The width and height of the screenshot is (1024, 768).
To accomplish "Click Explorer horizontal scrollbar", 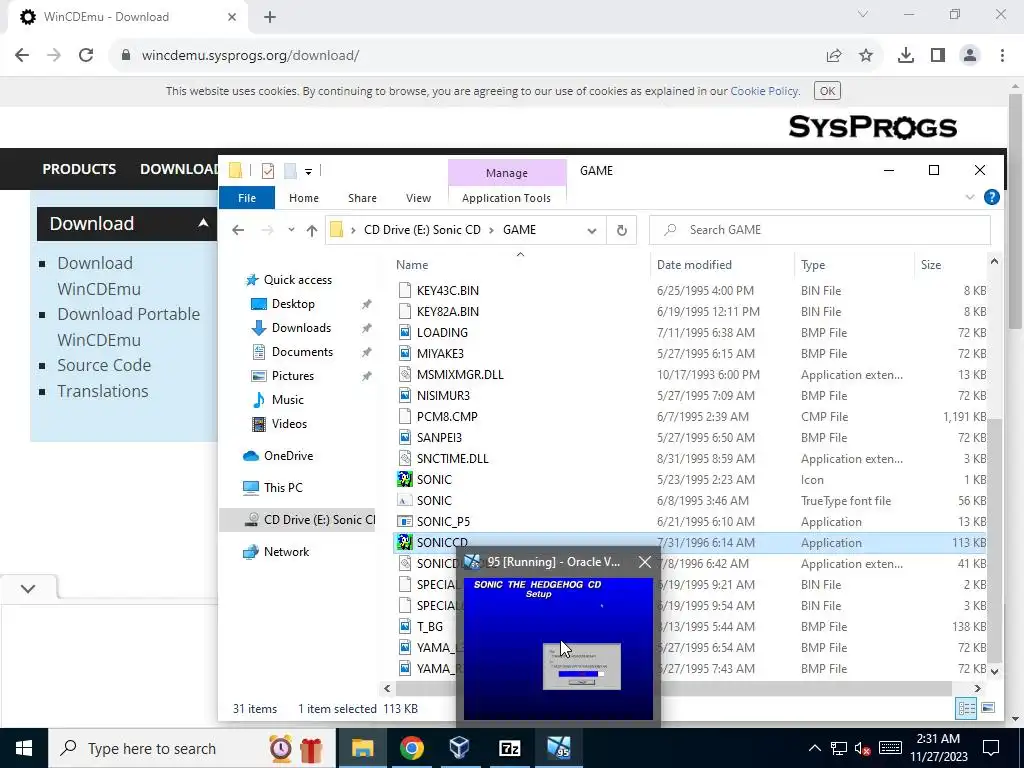I will [673, 688].
